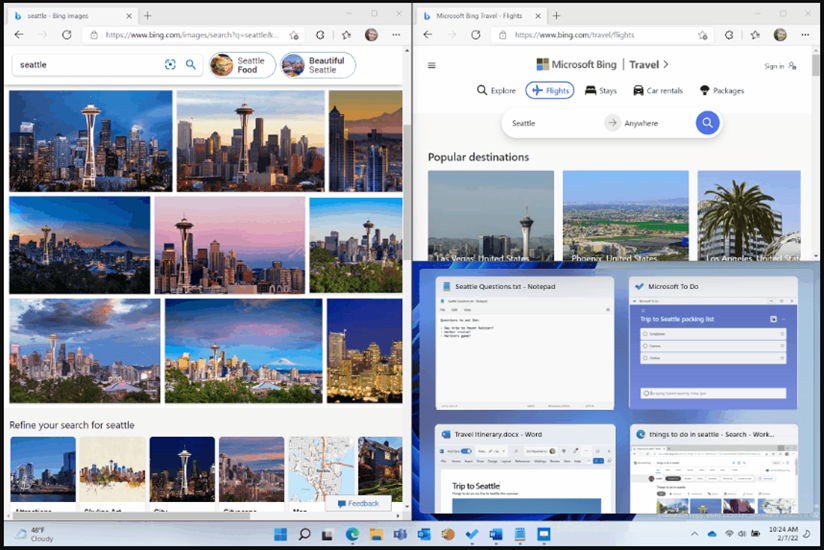This screenshot has height=550, width=824.
Task: Add Bing images page to favorites
Action: 294,35
